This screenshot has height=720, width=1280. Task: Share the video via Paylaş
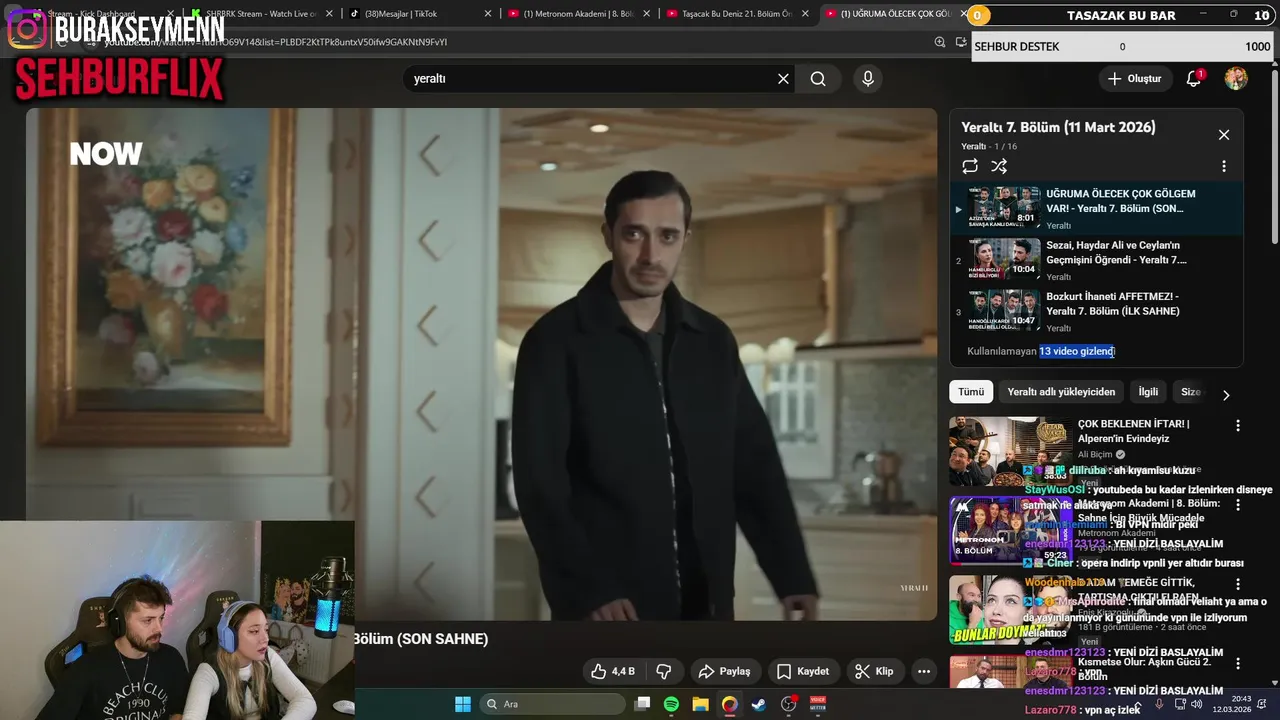[x=724, y=671]
